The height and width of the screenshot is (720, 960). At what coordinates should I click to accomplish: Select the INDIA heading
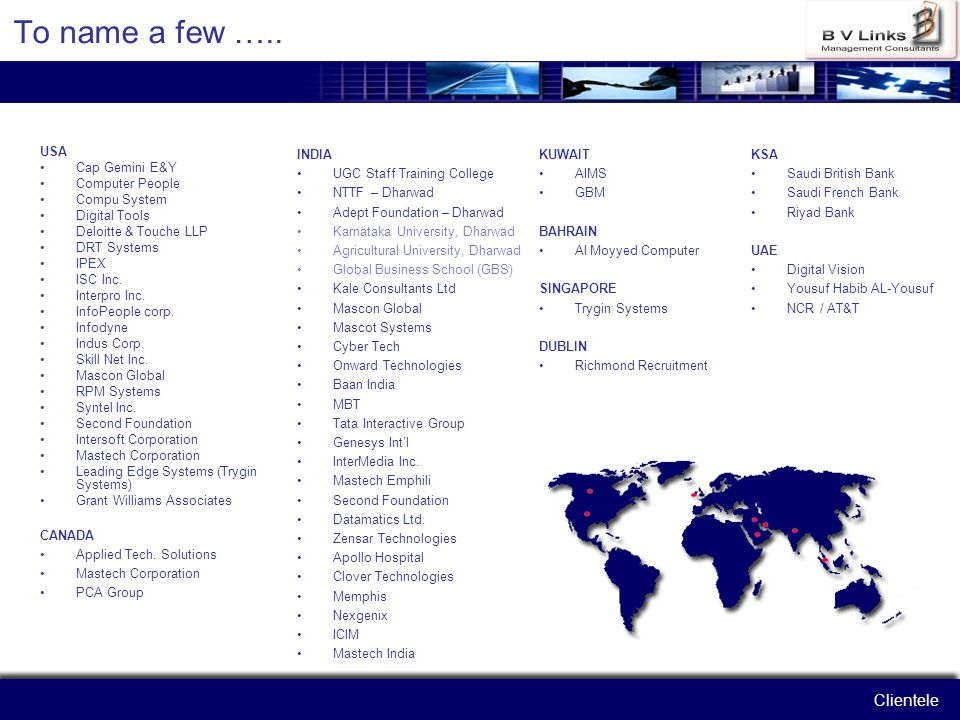[x=314, y=154]
